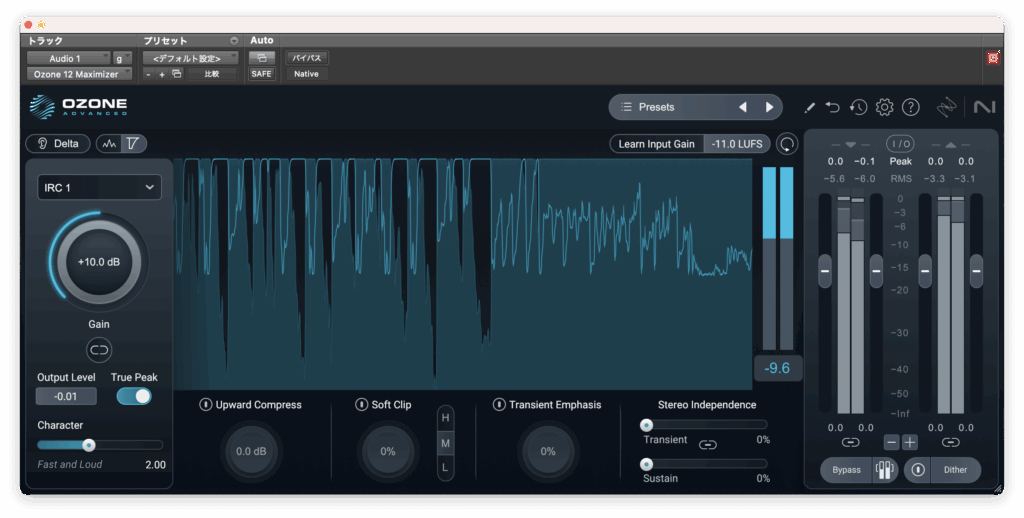This screenshot has height=518, width=1024.
Task: Open the Ozone 12 Maximizer plugin selector
Action: (x=76, y=74)
